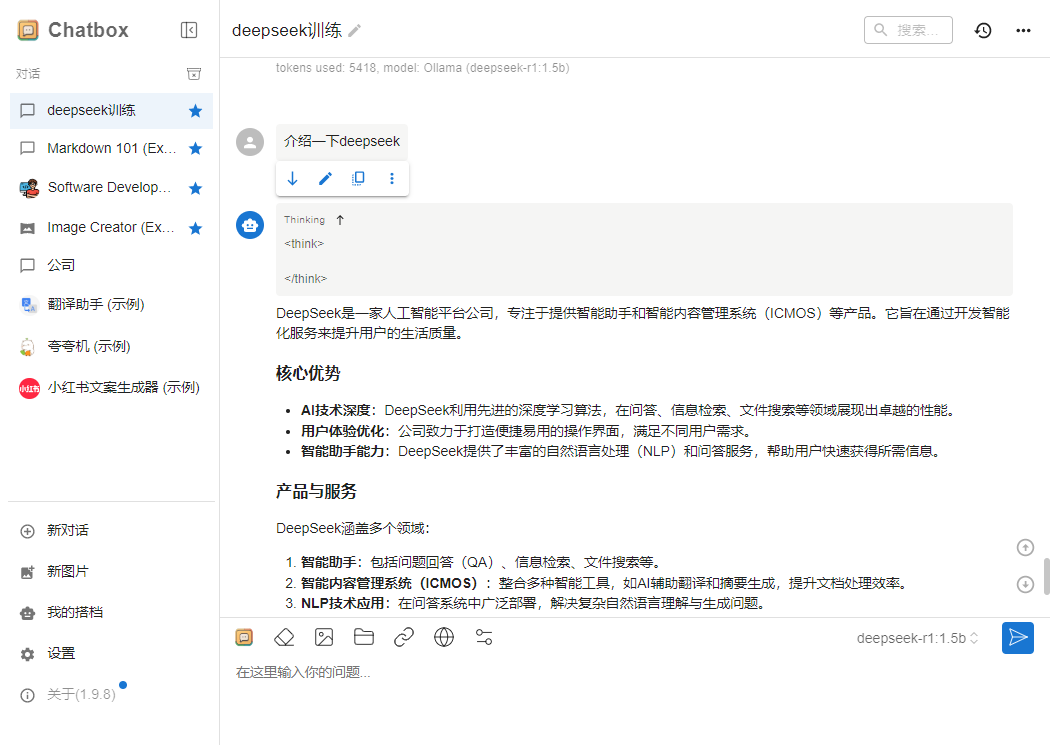Collapse the sidebar panel

click(x=189, y=30)
